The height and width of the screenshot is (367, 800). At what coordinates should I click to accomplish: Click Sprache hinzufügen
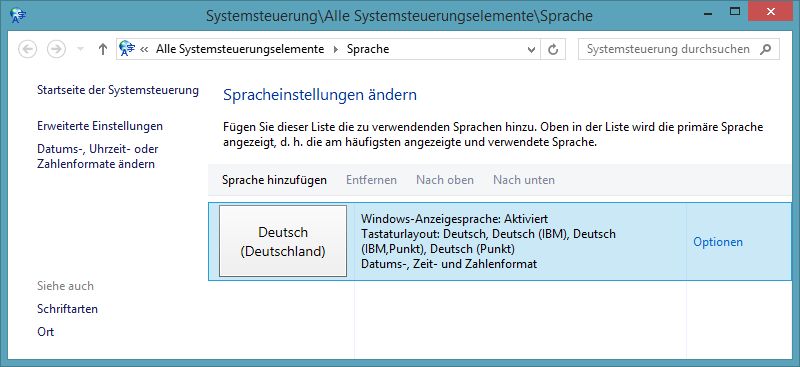274,180
